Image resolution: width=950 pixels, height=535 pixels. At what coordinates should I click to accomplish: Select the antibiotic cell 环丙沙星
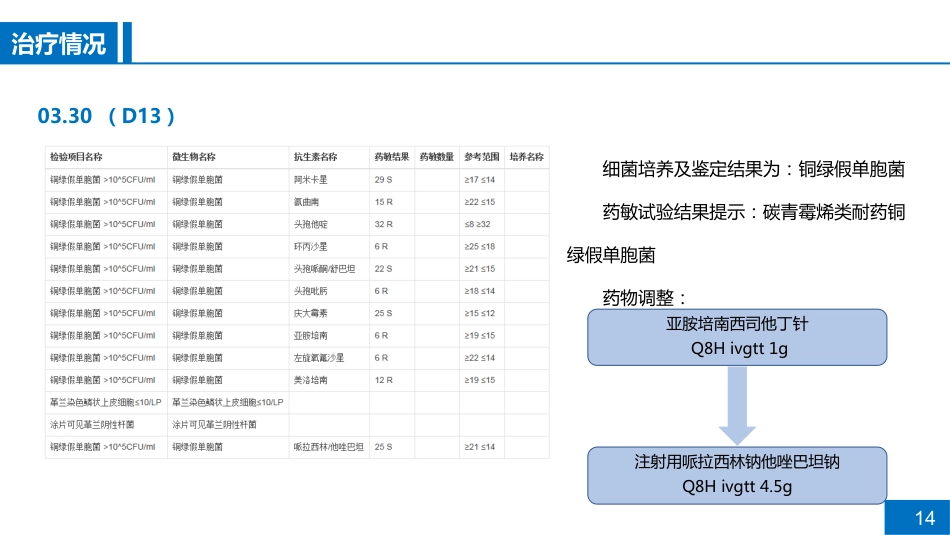311,247
